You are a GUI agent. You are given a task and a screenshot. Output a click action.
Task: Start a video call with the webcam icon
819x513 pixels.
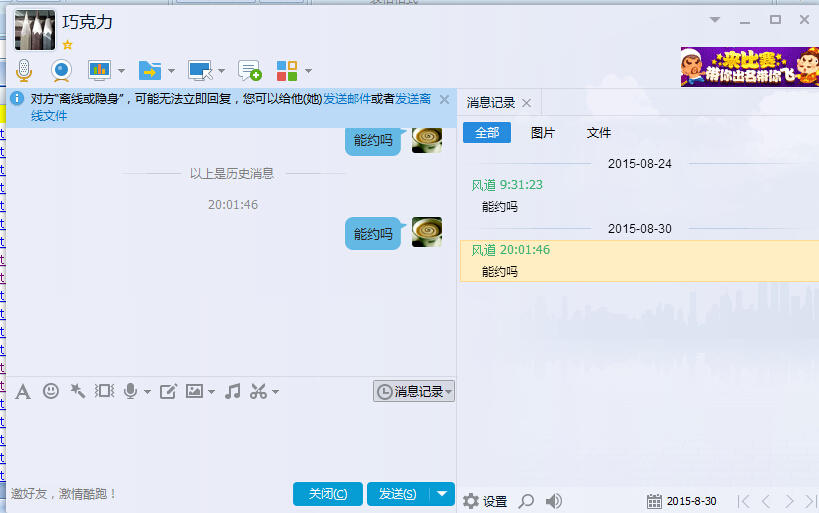click(x=61, y=70)
